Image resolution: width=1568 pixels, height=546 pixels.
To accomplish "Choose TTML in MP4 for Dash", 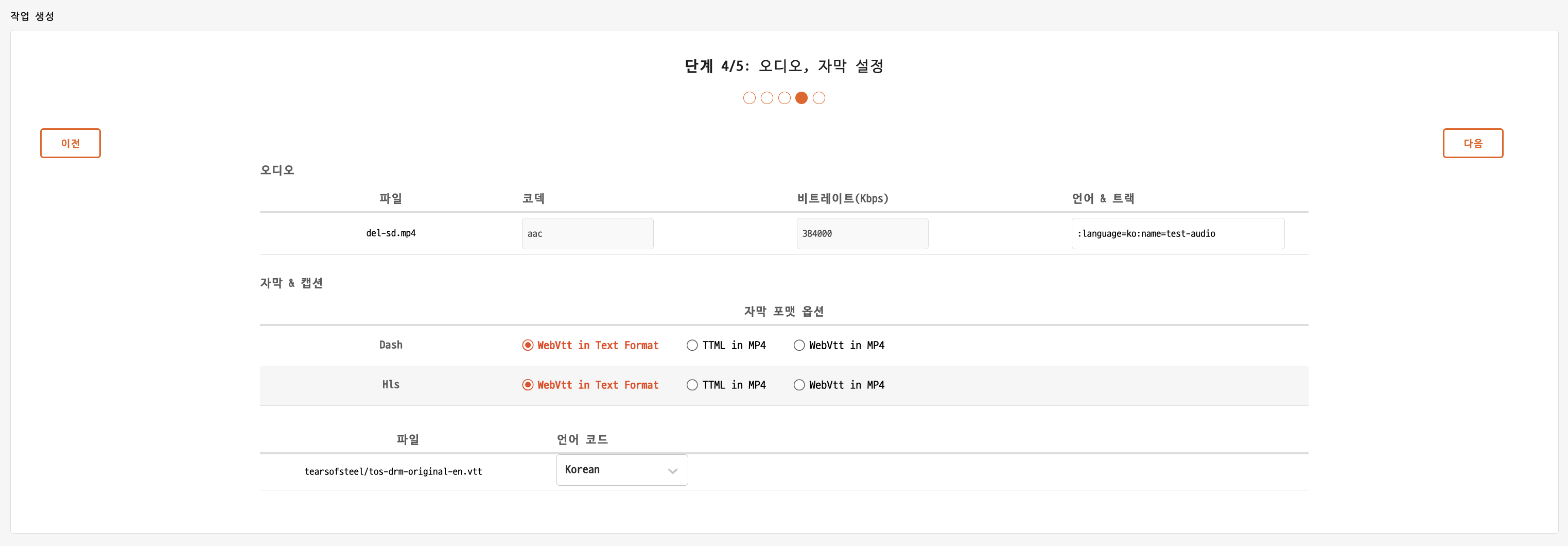I will [692, 346].
